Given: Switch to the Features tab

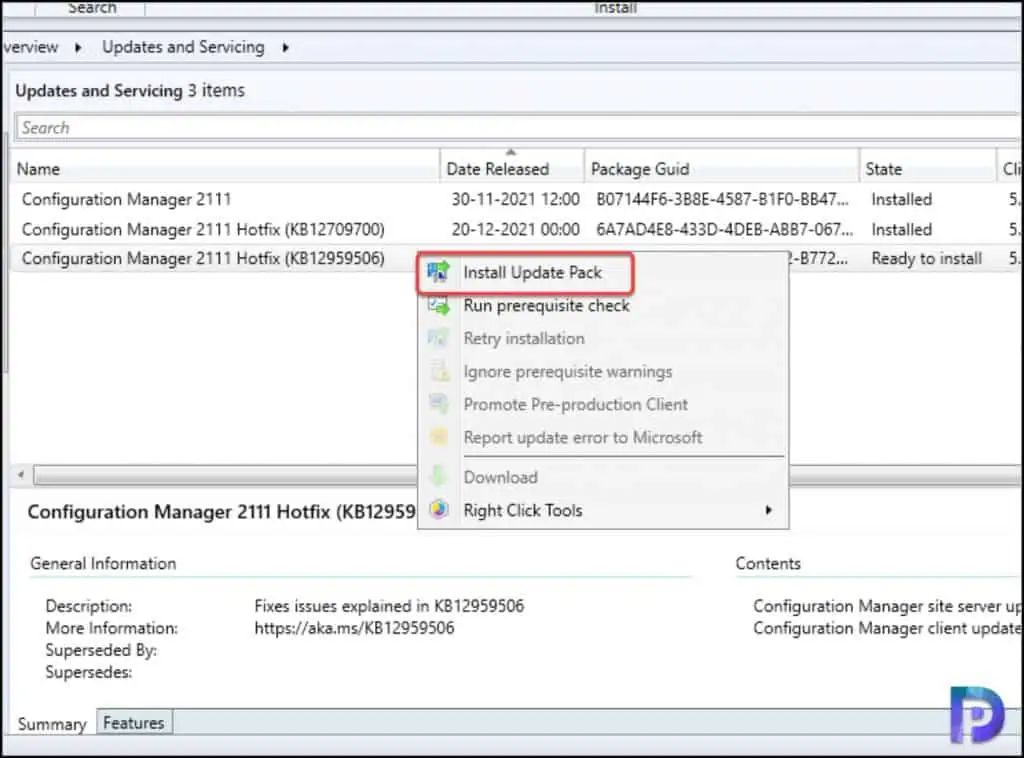Looking at the screenshot, I should [134, 723].
